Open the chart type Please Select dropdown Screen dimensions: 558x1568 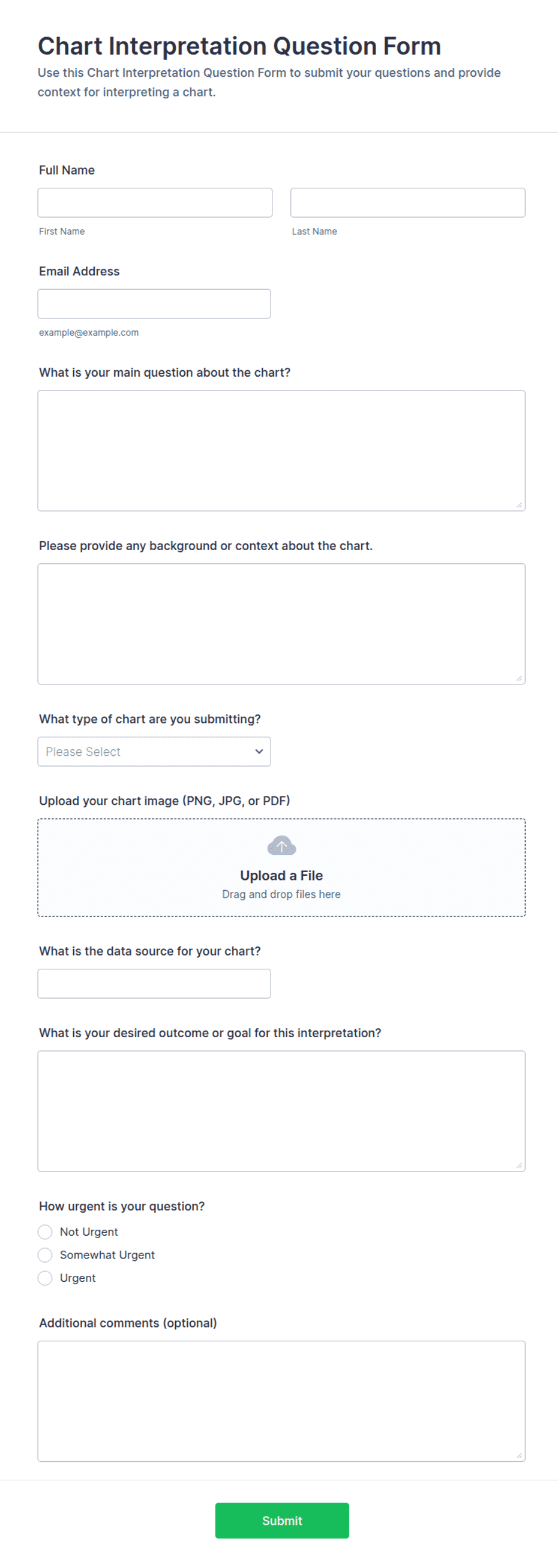point(154,751)
